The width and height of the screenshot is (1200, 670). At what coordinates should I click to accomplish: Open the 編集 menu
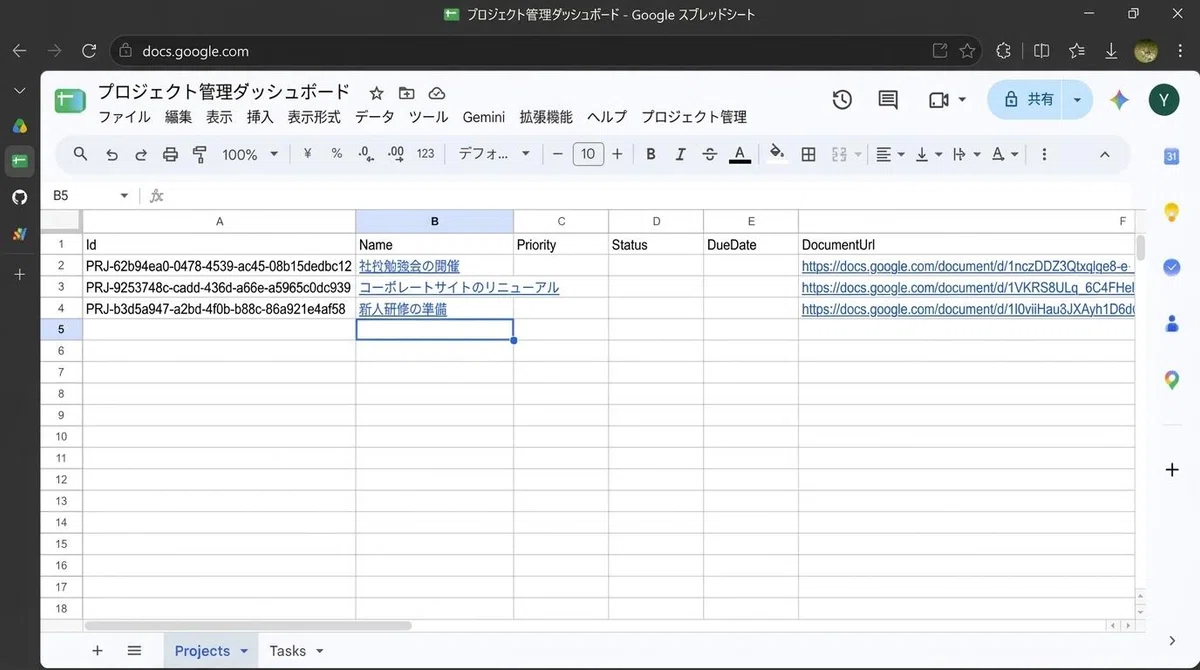coord(178,117)
